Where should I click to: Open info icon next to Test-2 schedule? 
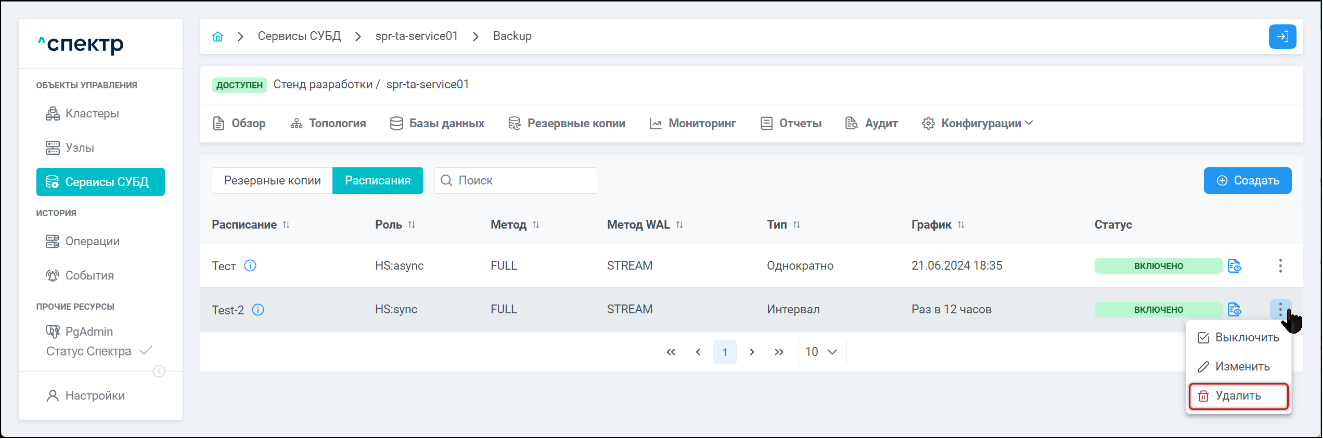[258, 310]
